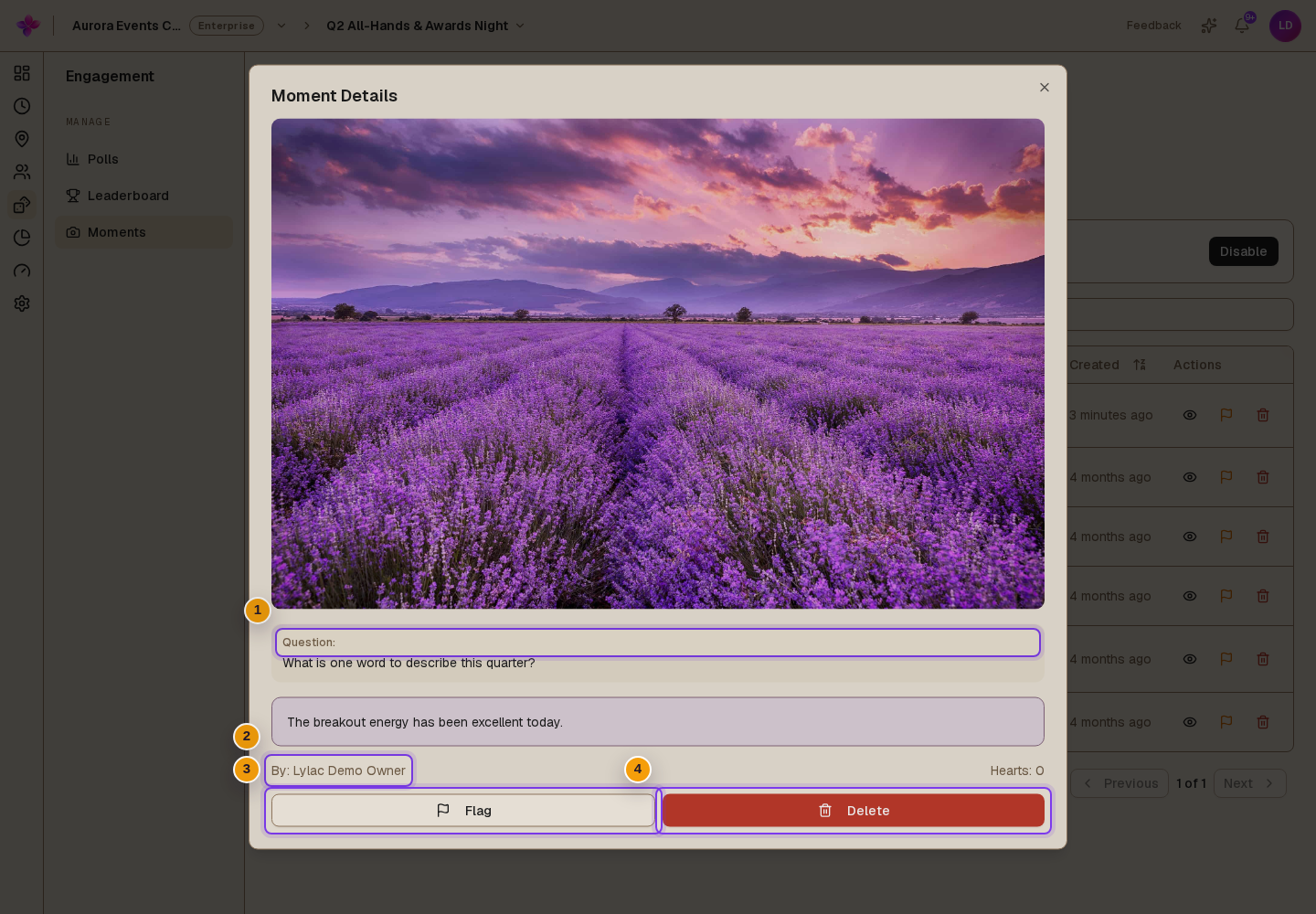Open the Lylac flower logo home

tap(28, 26)
